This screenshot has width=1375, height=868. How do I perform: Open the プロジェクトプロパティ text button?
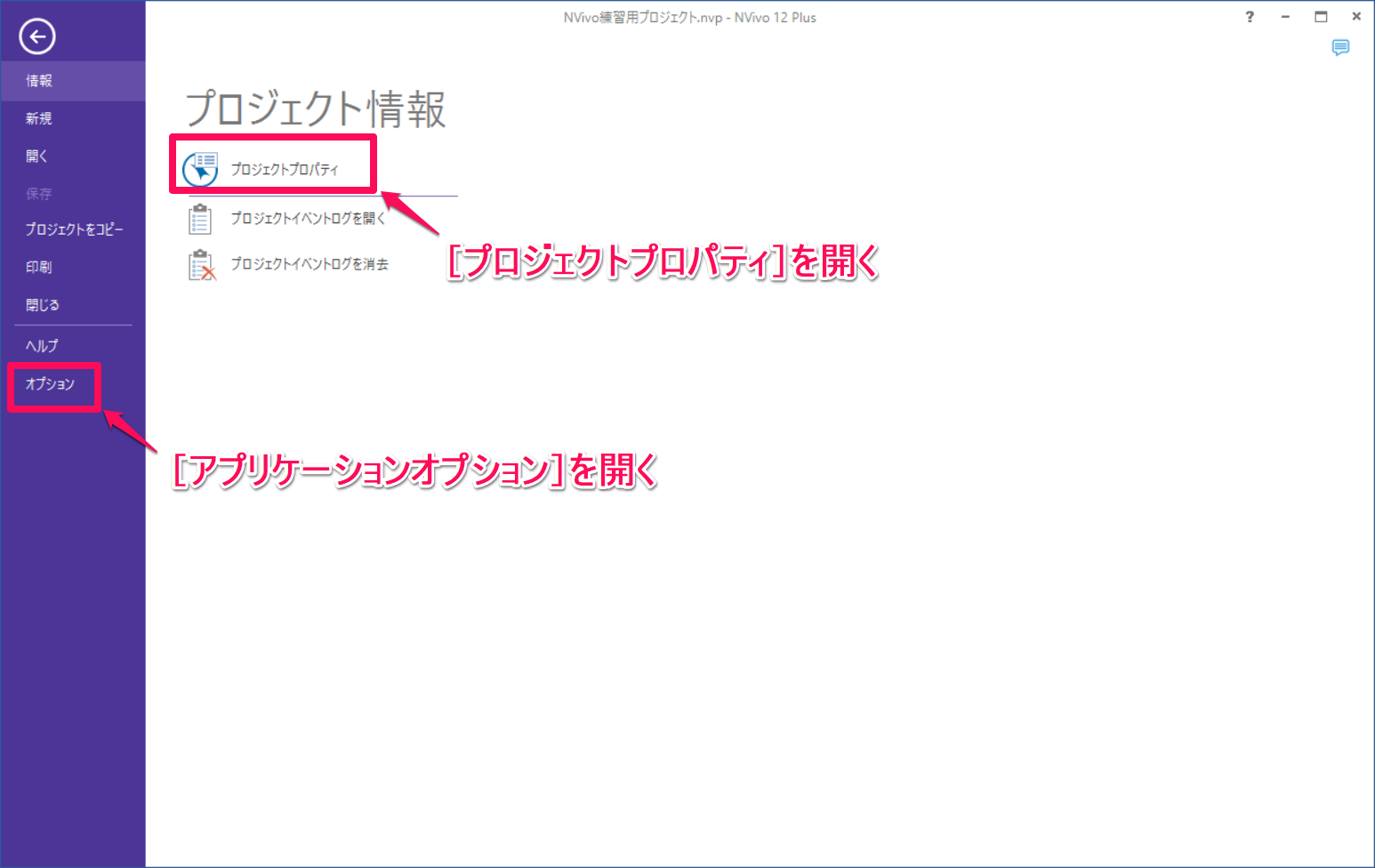click(285, 169)
